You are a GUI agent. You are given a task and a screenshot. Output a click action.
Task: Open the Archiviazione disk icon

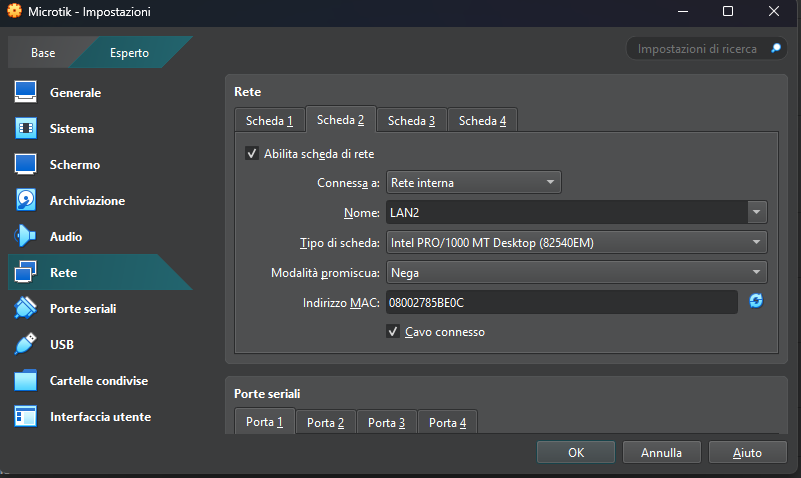(26, 200)
